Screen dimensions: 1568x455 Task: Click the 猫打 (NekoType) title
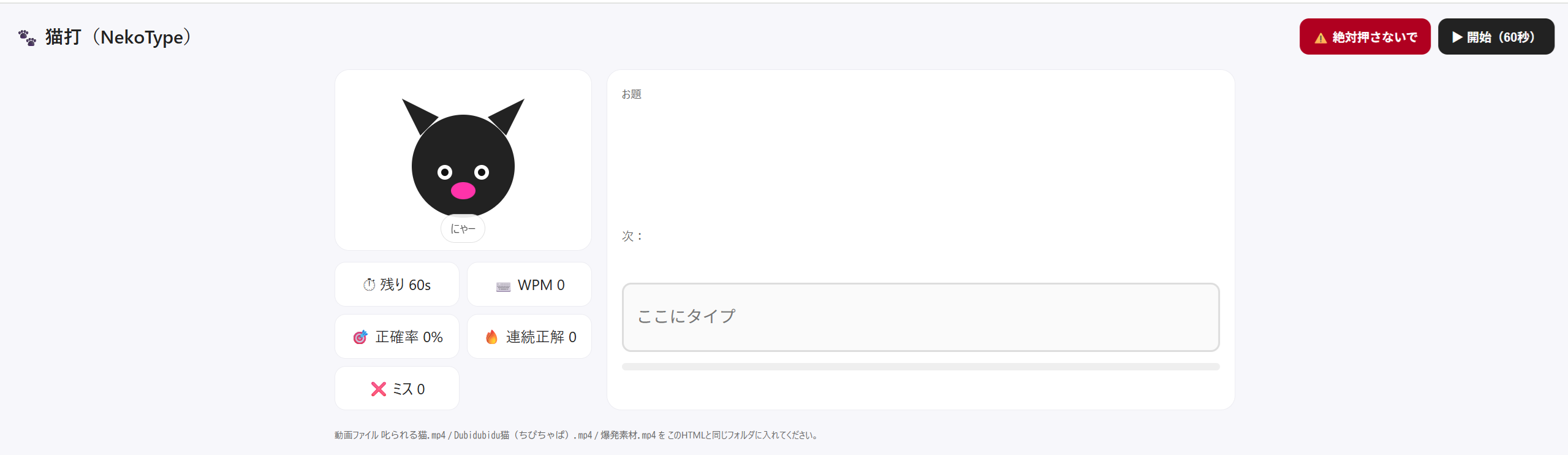(x=118, y=37)
